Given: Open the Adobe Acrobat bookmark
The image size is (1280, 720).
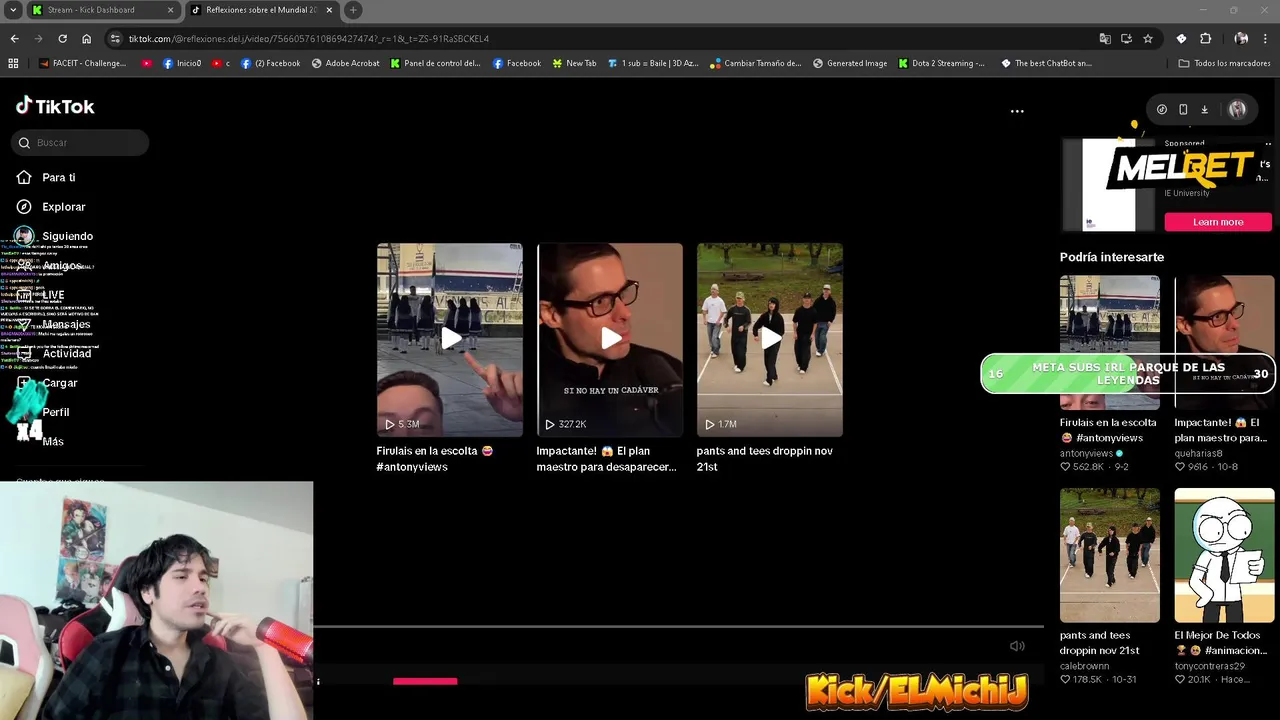Looking at the screenshot, I should [346, 63].
